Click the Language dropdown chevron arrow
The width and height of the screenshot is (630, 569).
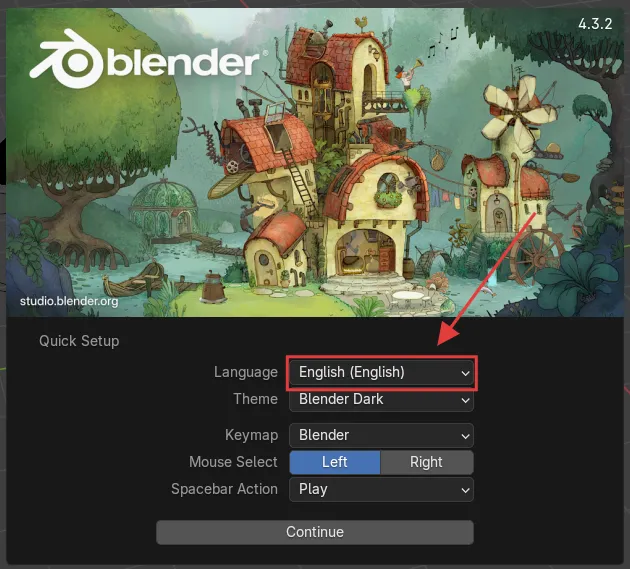point(465,373)
